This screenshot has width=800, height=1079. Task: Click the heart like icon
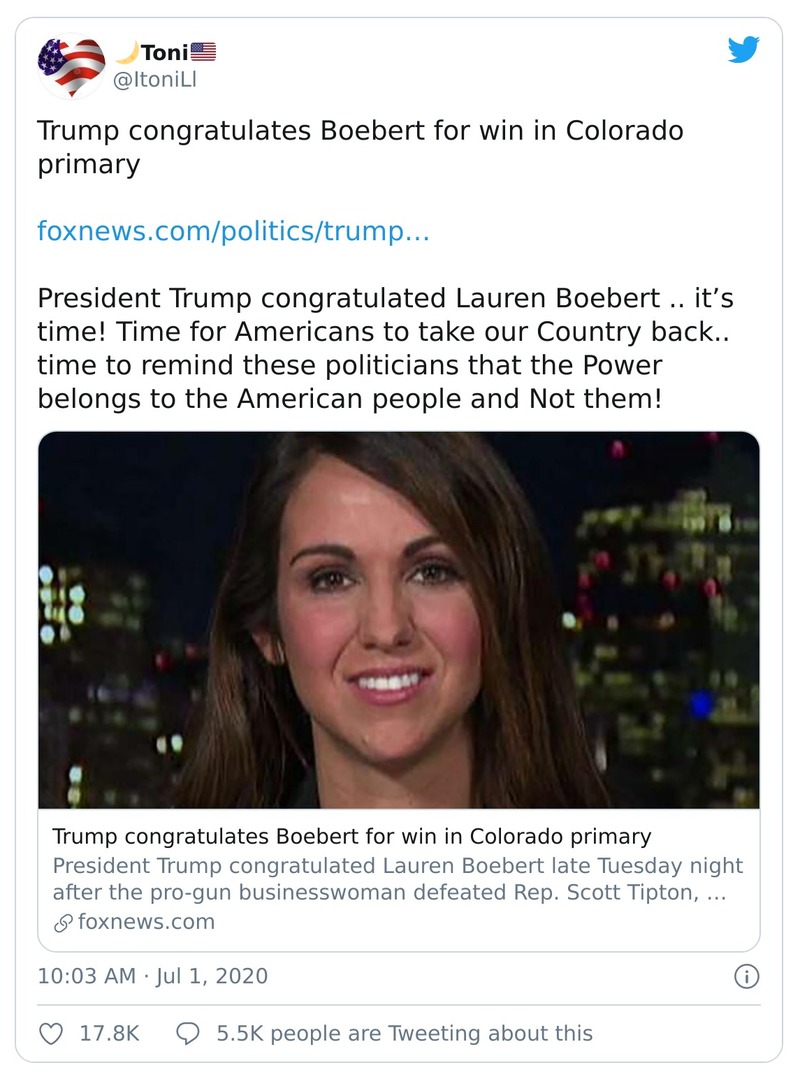pos(51,1033)
